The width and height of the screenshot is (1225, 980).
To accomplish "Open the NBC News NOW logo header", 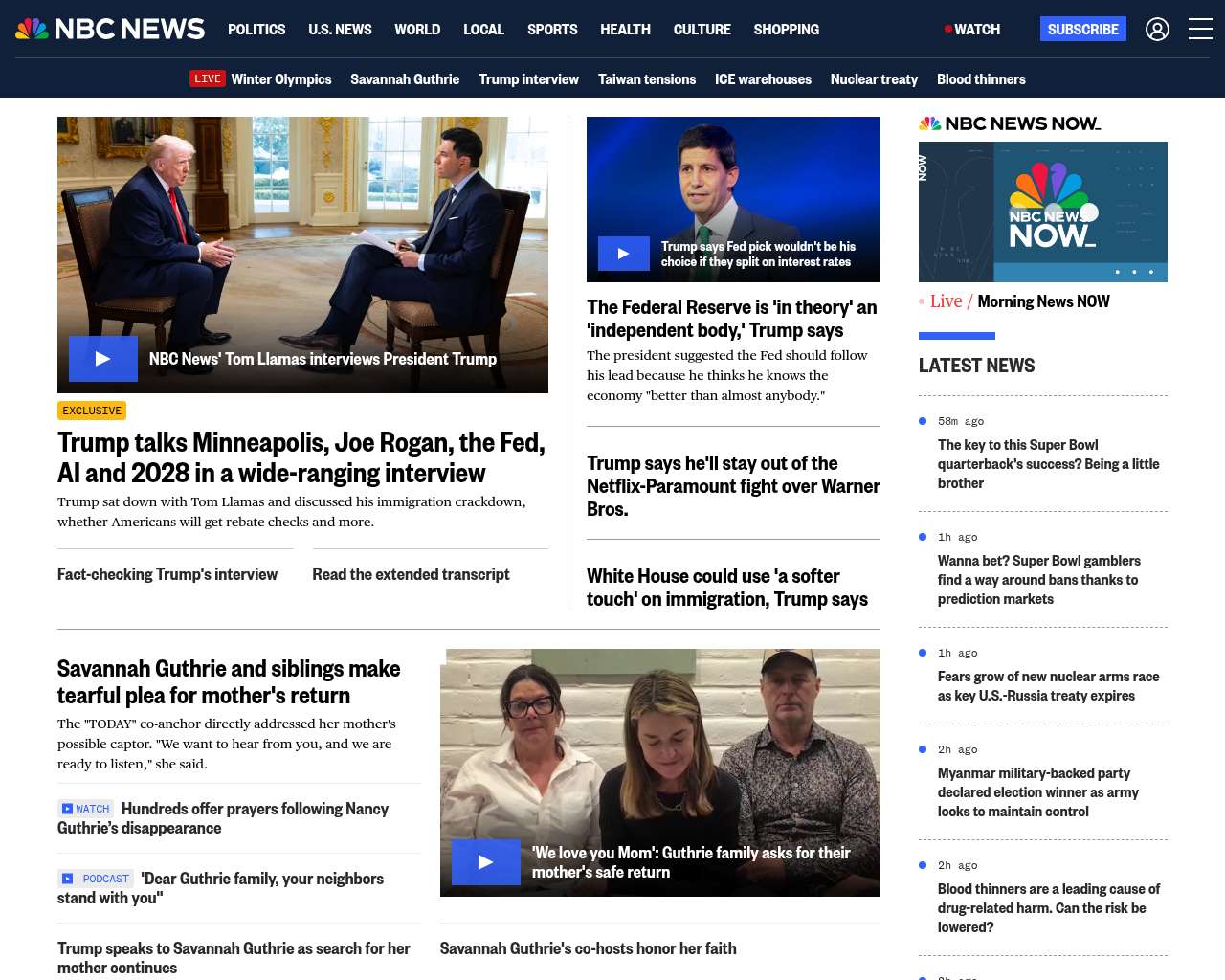I will click(1009, 123).
